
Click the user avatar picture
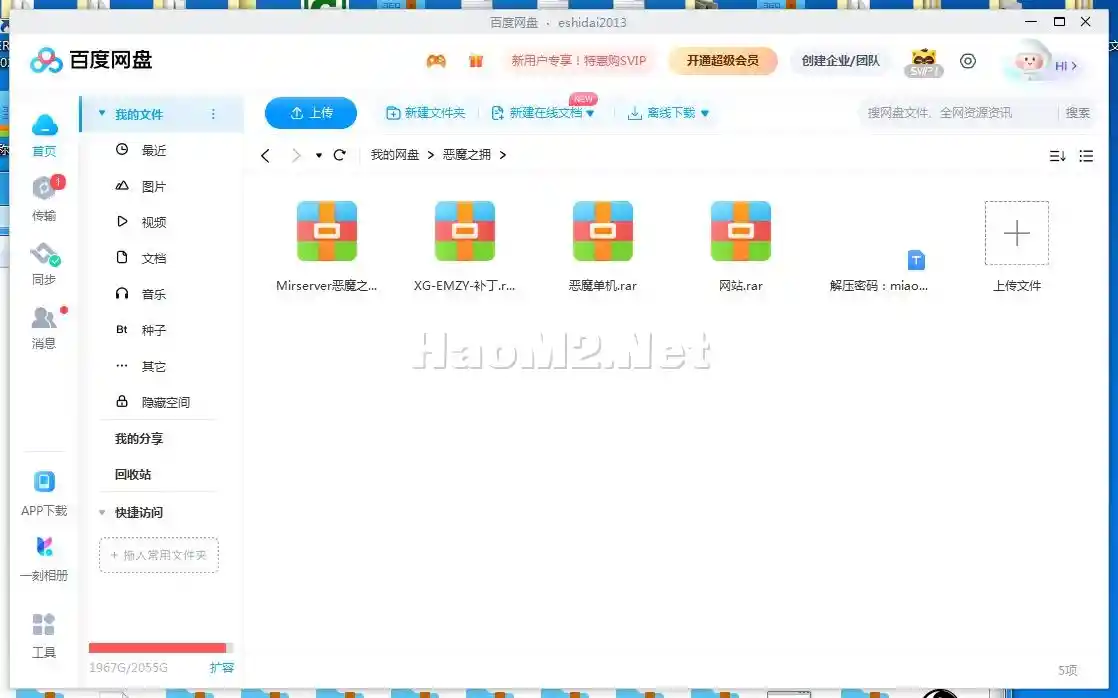point(1029,63)
